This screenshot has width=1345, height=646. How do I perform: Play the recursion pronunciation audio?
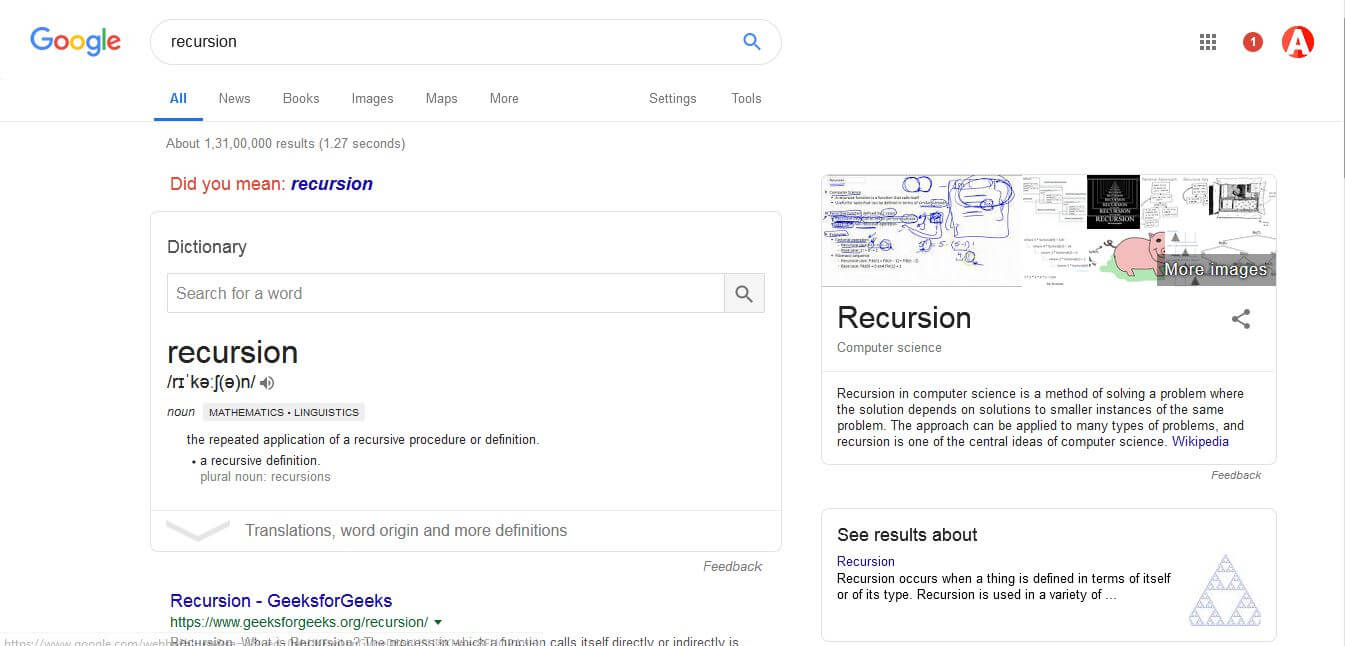(x=267, y=382)
